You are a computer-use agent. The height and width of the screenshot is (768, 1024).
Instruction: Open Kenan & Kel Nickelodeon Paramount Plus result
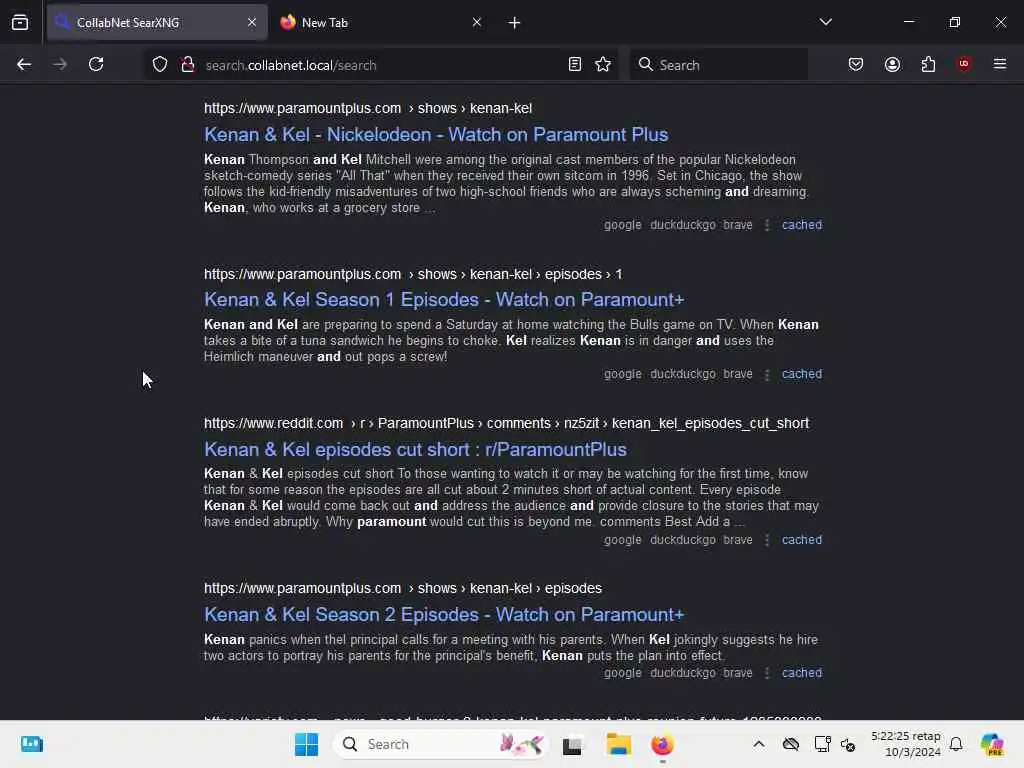(436, 135)
